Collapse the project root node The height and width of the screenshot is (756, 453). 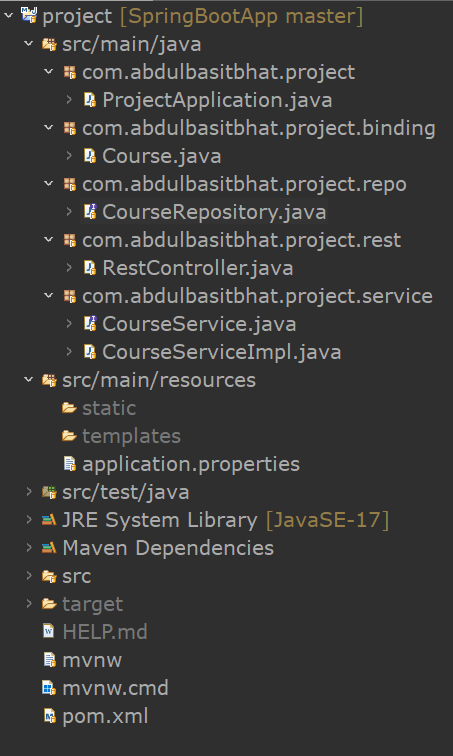8,16
